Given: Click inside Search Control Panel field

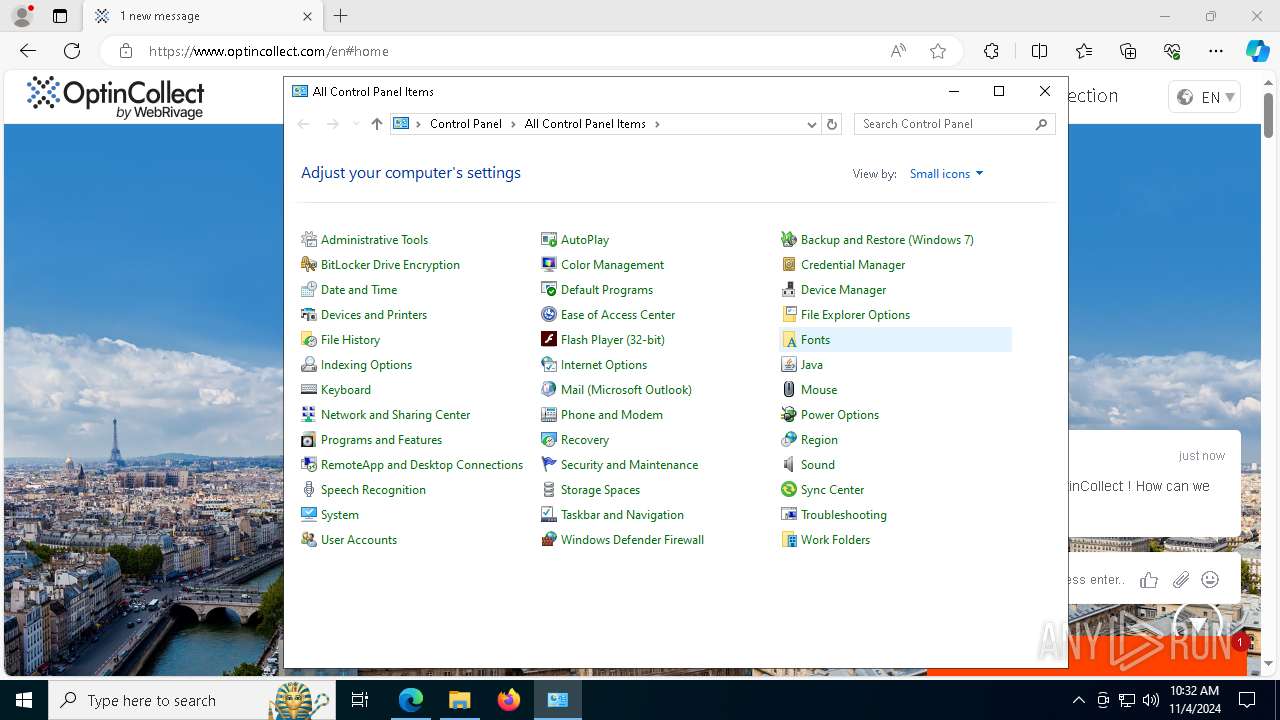Looking at the screenshot, I should click(x=945, y=124).
